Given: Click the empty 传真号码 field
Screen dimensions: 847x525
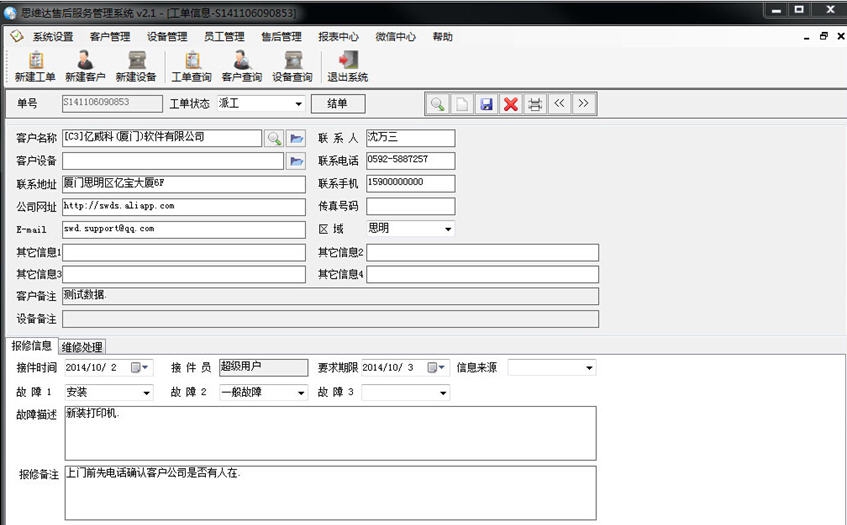Looking at the screenshot, I should [x=411, y=206].
